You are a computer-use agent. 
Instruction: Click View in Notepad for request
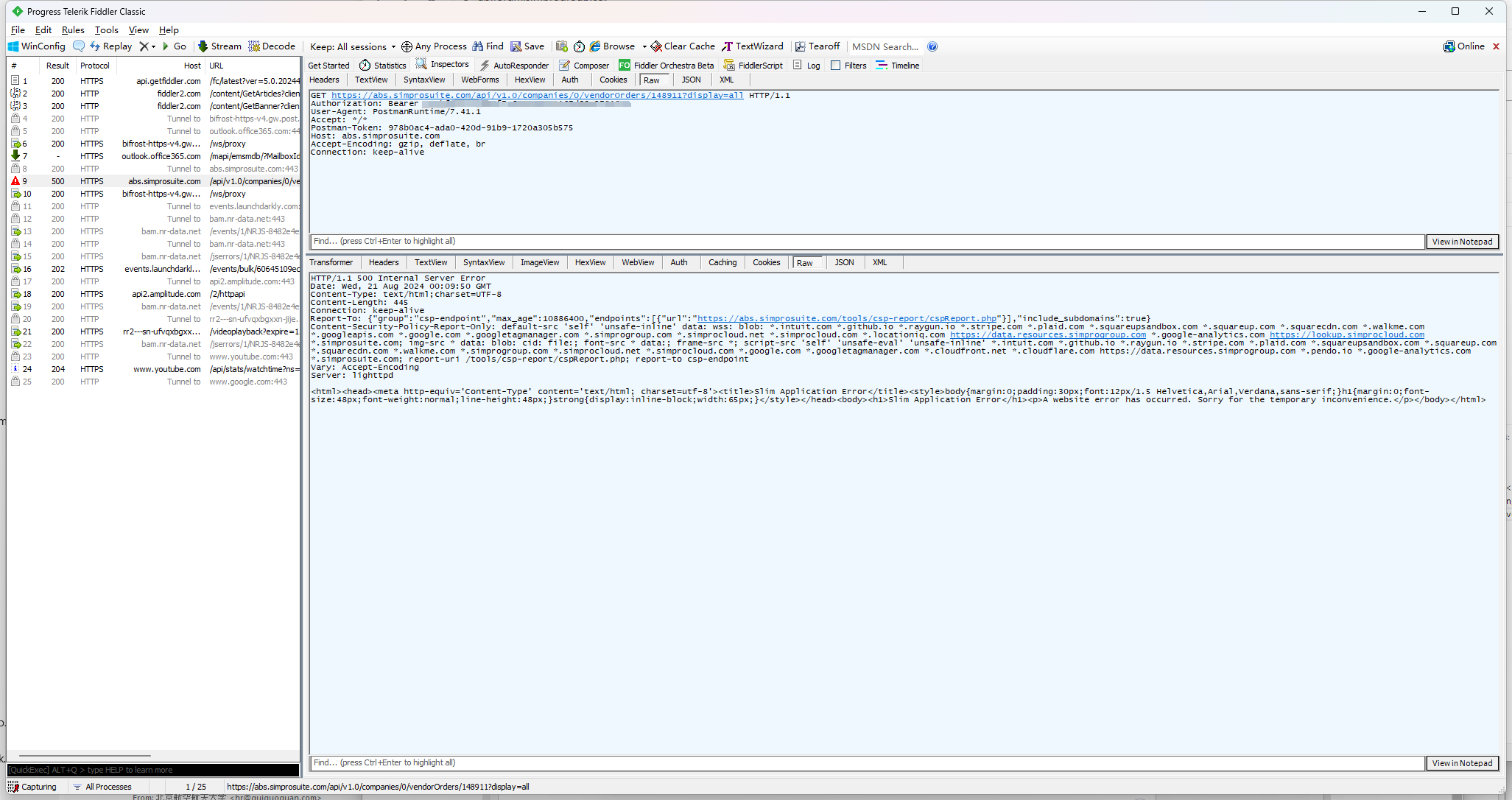[1463, 242]
